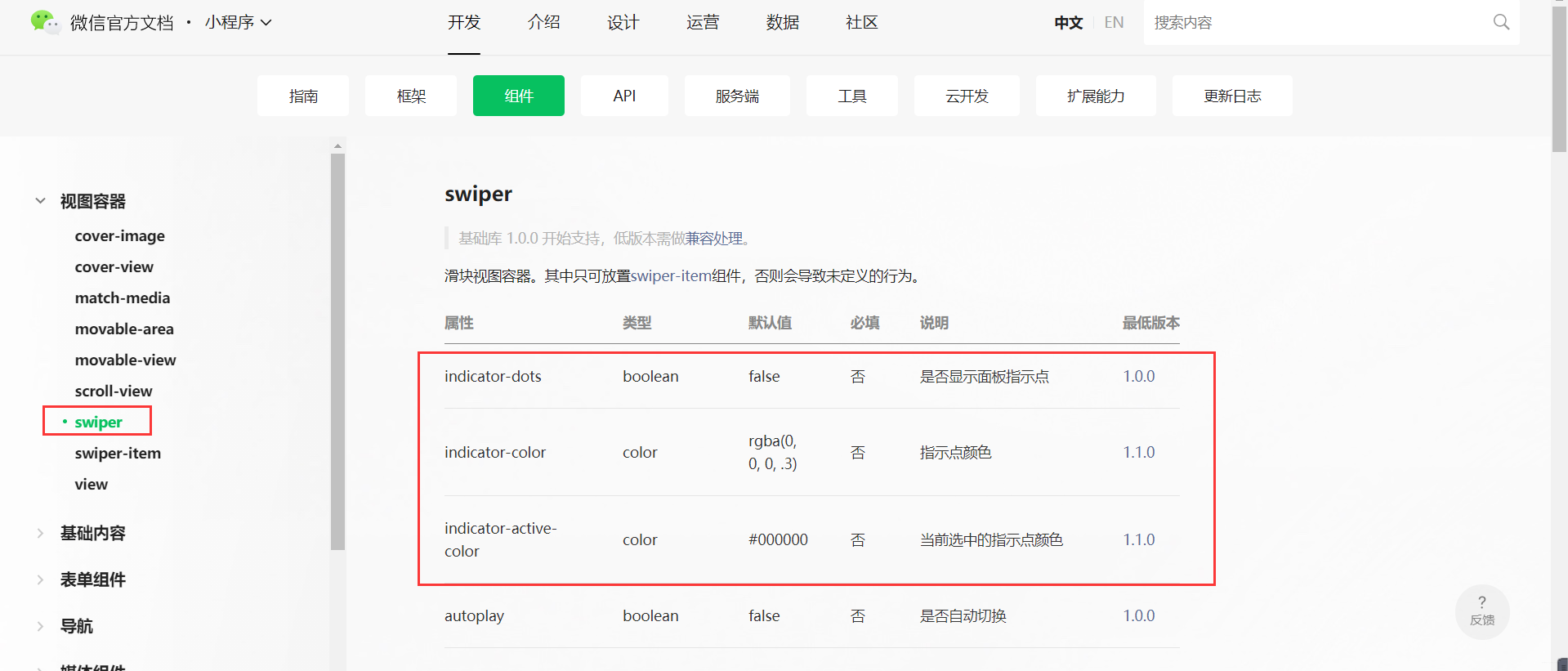This screenshot has width=1568, height=671.
Task: Select the 服务端 tab
Action: [737, 96]
